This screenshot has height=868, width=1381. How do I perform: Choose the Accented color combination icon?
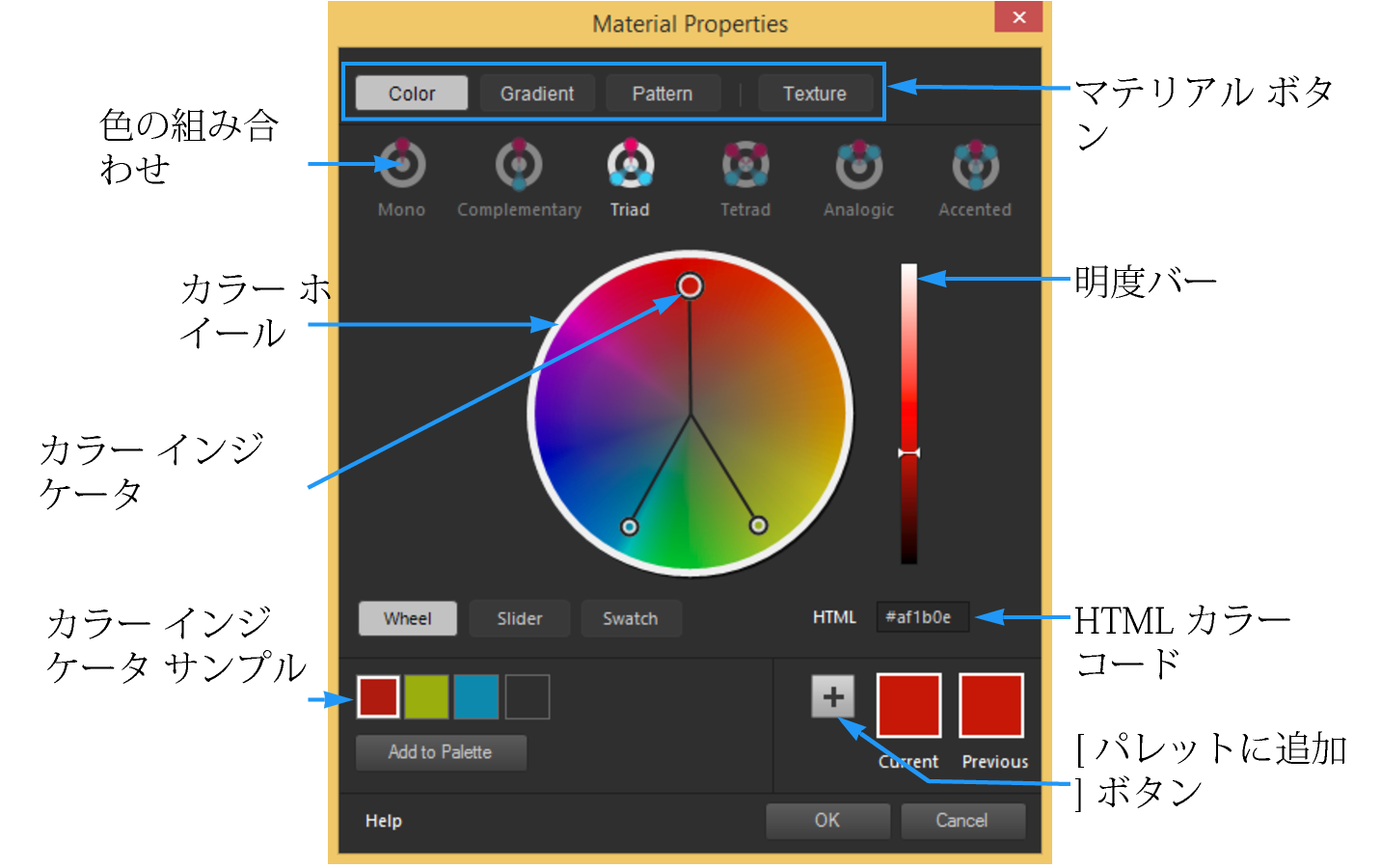(975, 164)
